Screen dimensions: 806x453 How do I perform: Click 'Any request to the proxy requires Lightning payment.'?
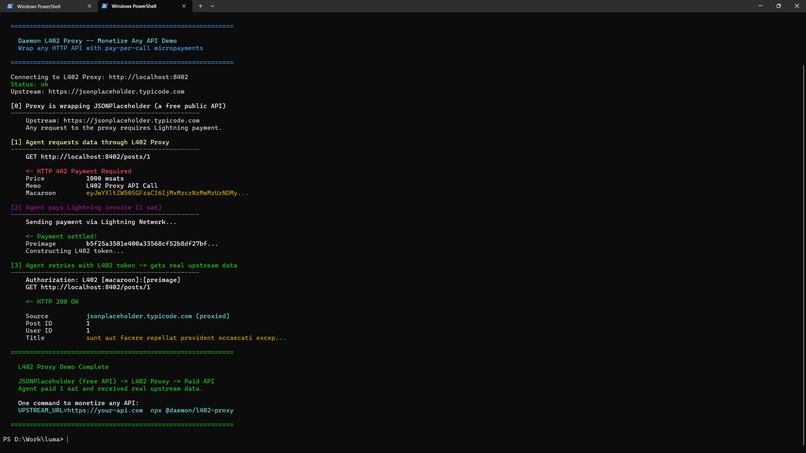124,128
